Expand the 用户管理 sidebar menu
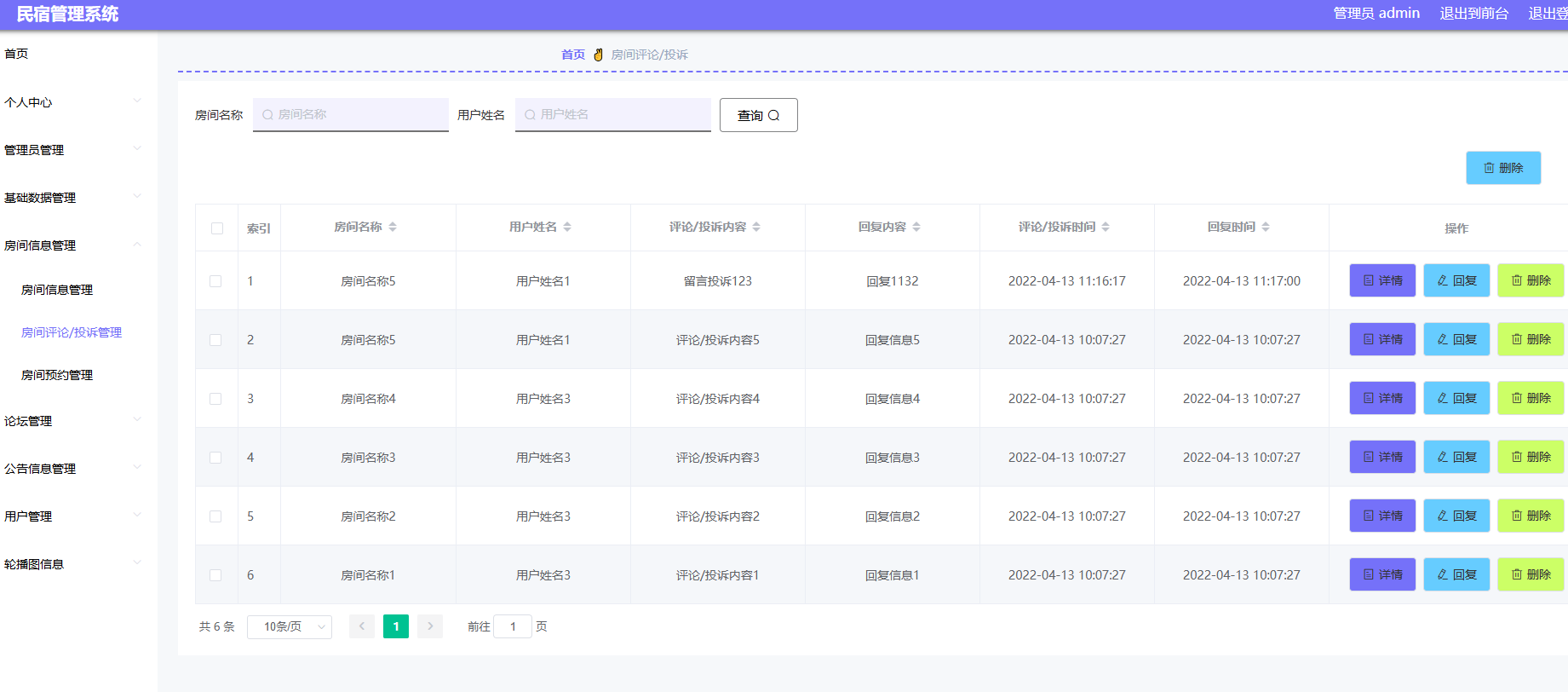This screenshot has width=1568, height=692. point(78,516)
